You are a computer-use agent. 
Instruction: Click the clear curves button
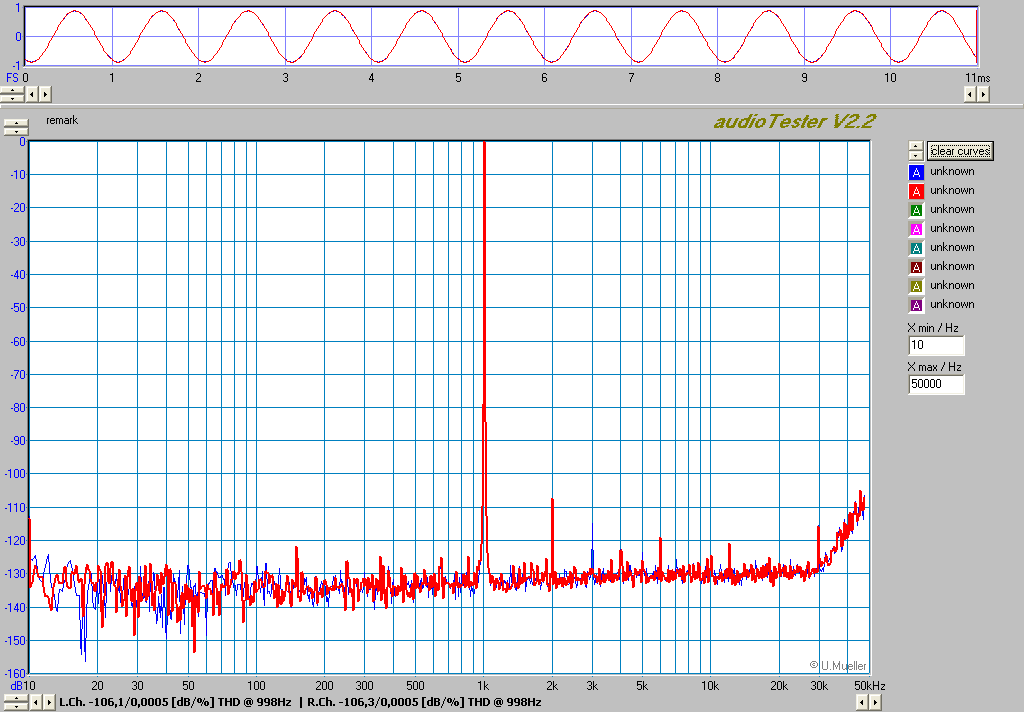[960, 151]
